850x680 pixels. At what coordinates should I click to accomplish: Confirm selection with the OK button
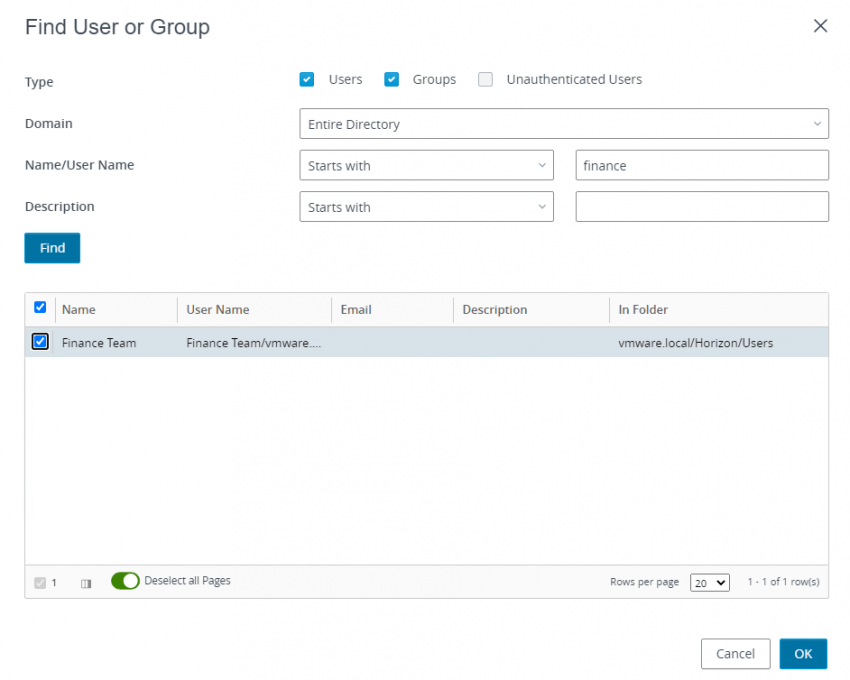(803, 653)
